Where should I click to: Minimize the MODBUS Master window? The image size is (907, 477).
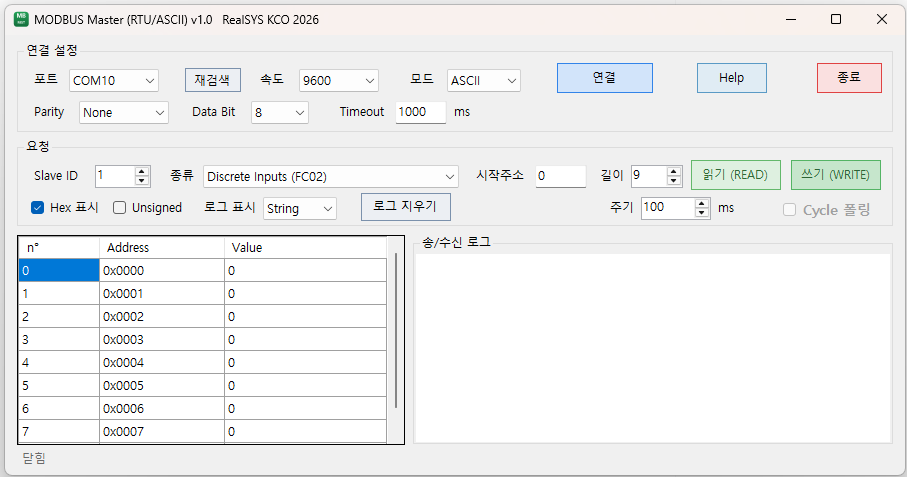(791, 19)
